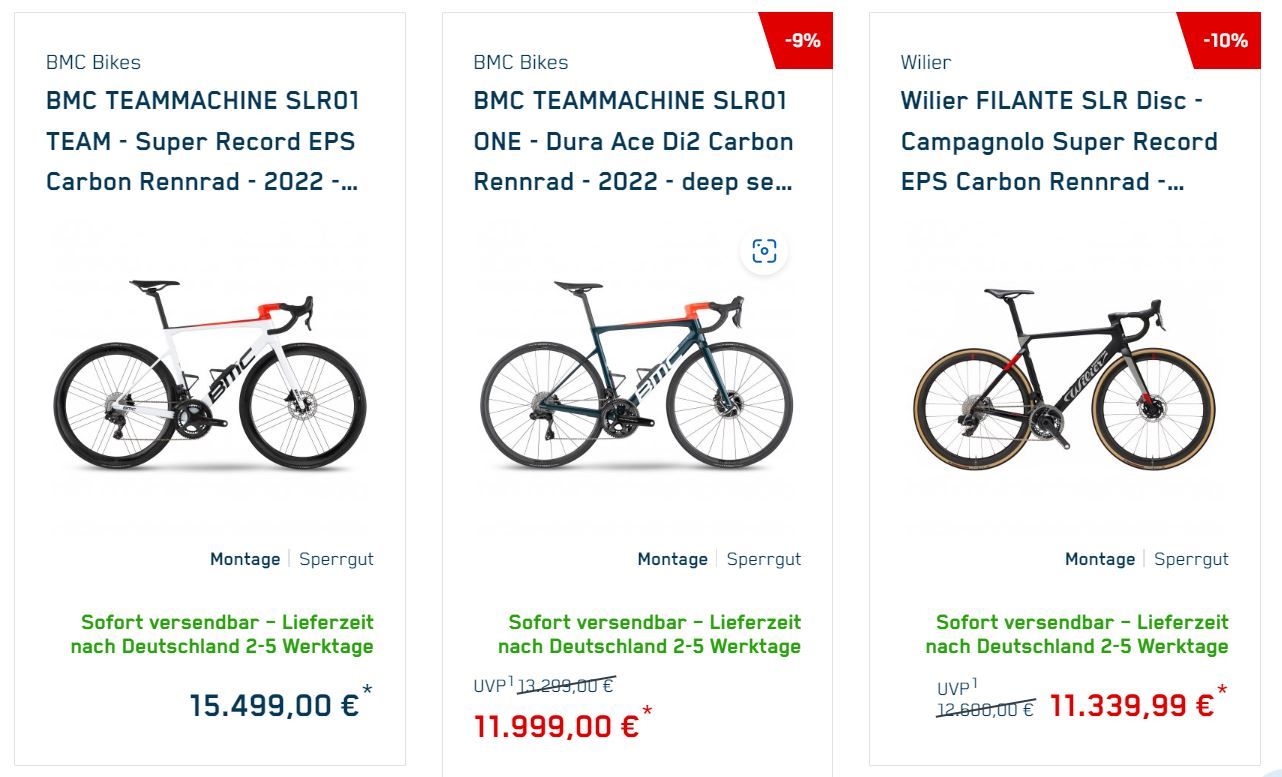
Task: Click the Montage label on the first card
Action: pos(244,559)
